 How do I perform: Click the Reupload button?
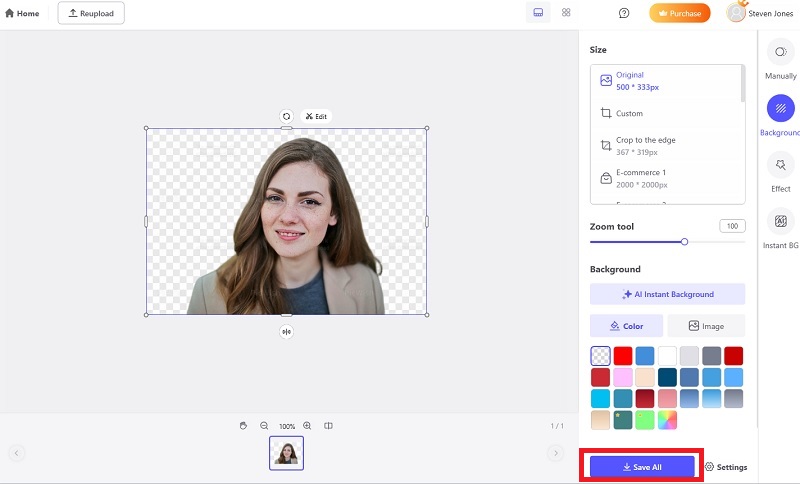pyautogui.click(x=91, y=13)
